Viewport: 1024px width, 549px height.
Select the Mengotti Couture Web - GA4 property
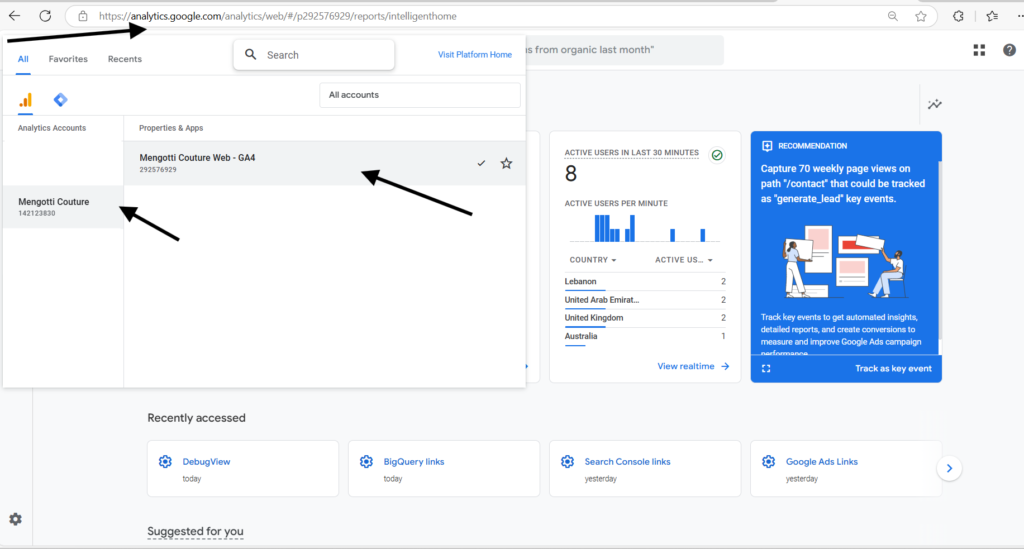325,163
